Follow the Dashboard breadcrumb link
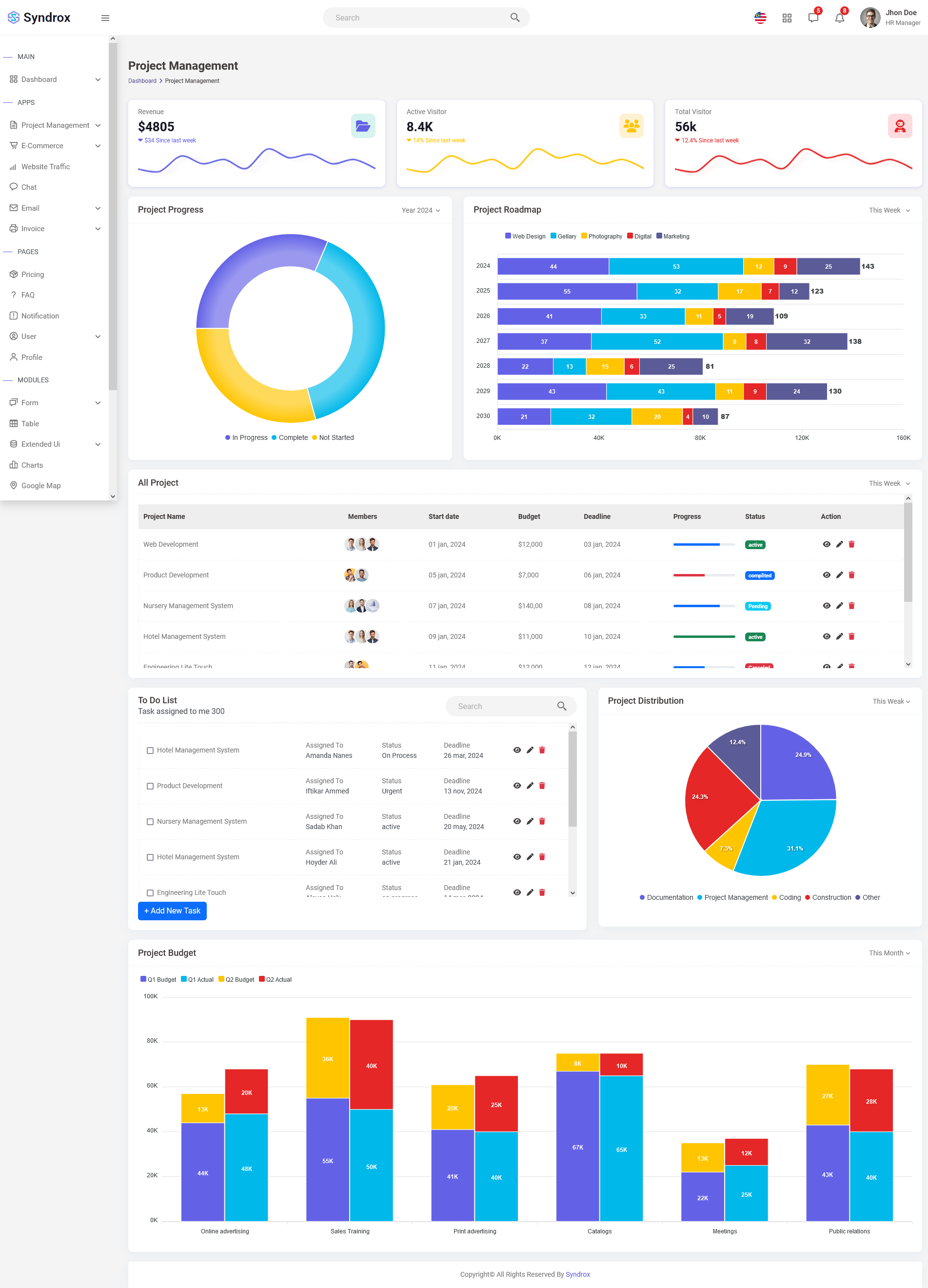Screen dimensions: 928x1288 (x=142, y=80)
